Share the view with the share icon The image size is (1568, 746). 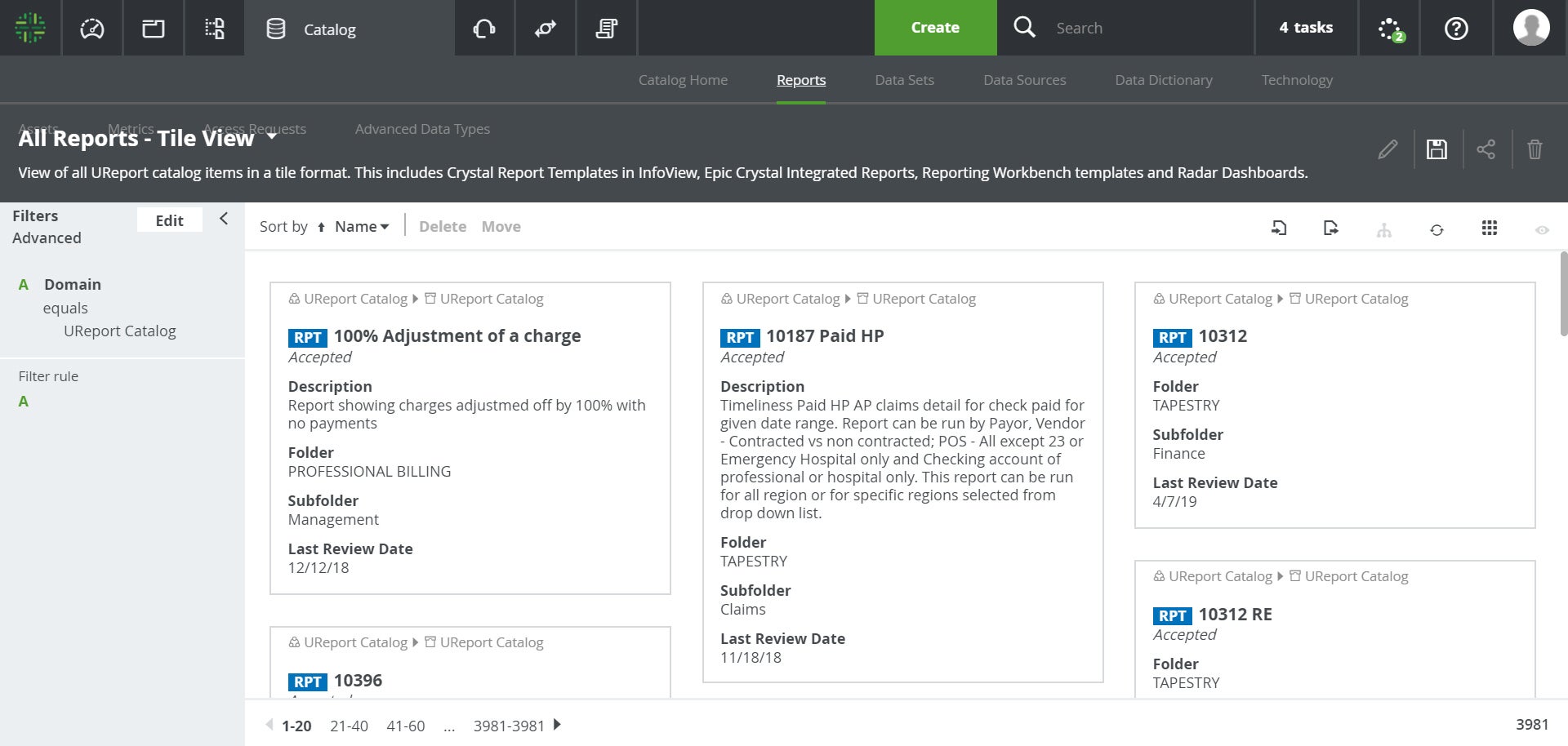pos(1486,149)
